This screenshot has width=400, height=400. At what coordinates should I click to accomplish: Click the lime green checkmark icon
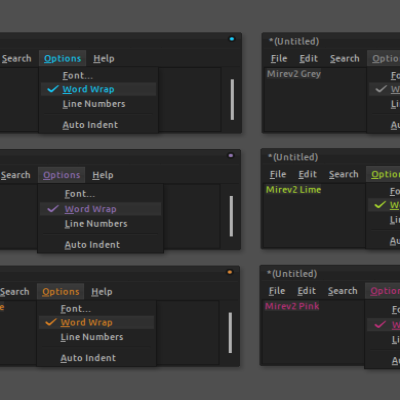[x=380, y=205]
